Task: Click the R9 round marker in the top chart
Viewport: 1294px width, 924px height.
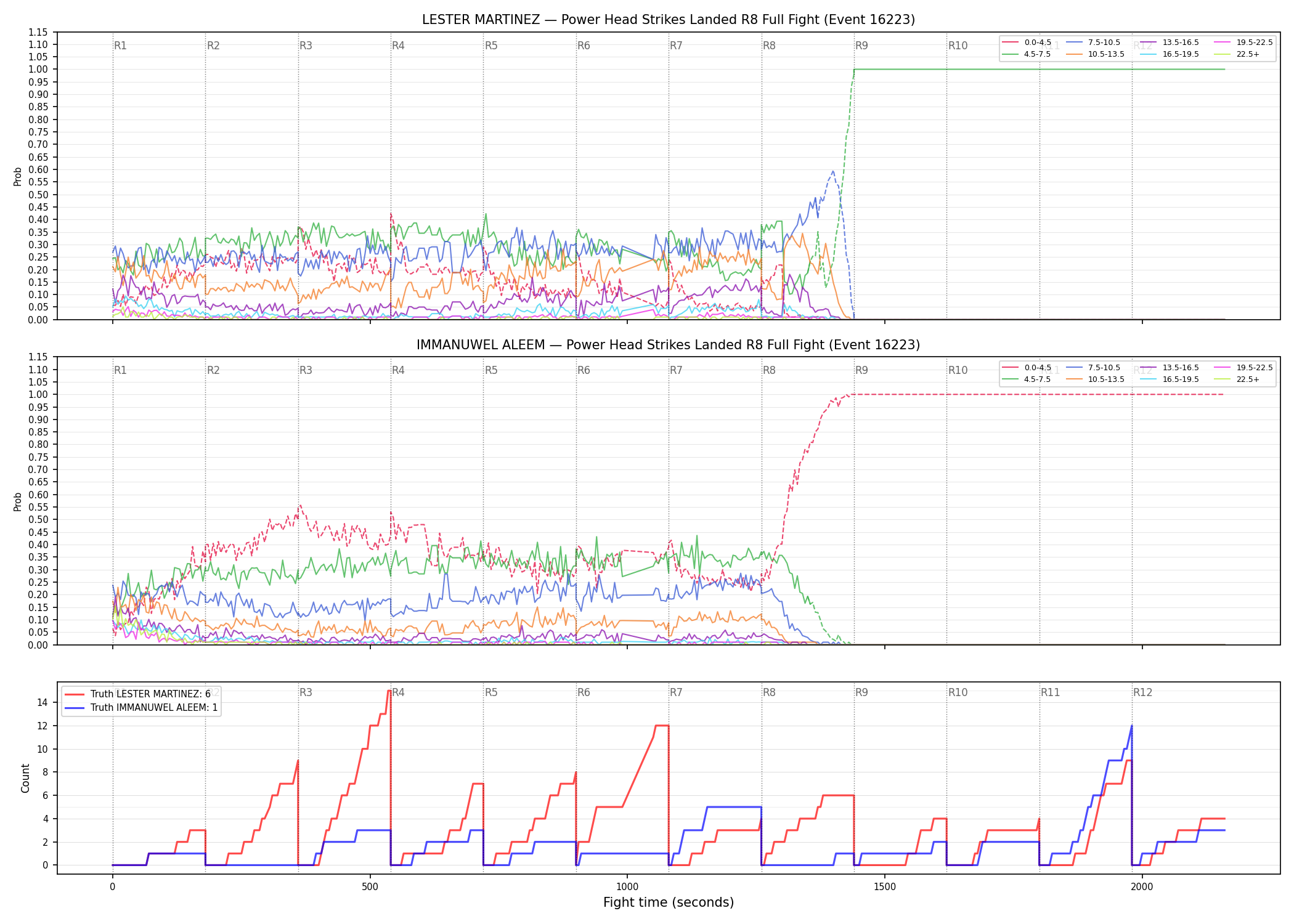Action: click(861, 46)
